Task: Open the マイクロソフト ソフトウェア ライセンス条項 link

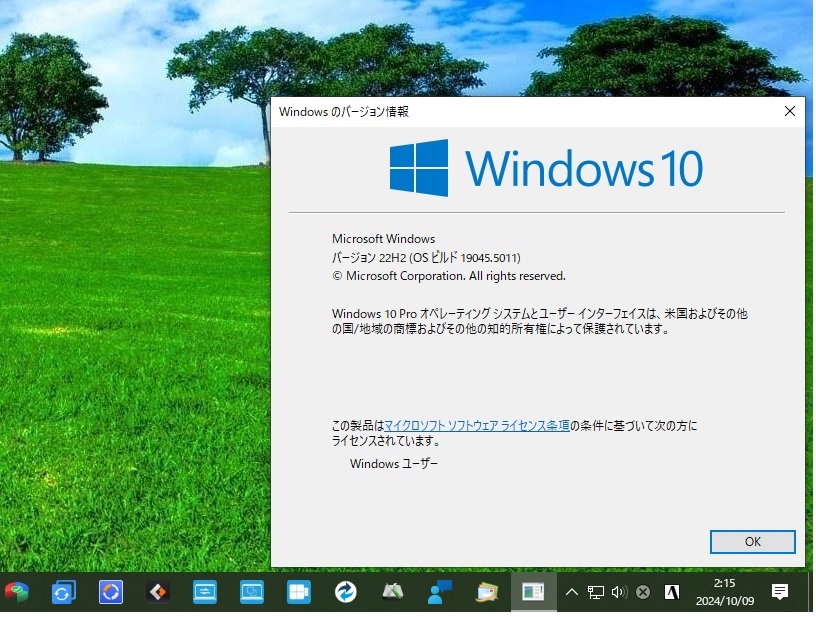Action: coord(477,426)
